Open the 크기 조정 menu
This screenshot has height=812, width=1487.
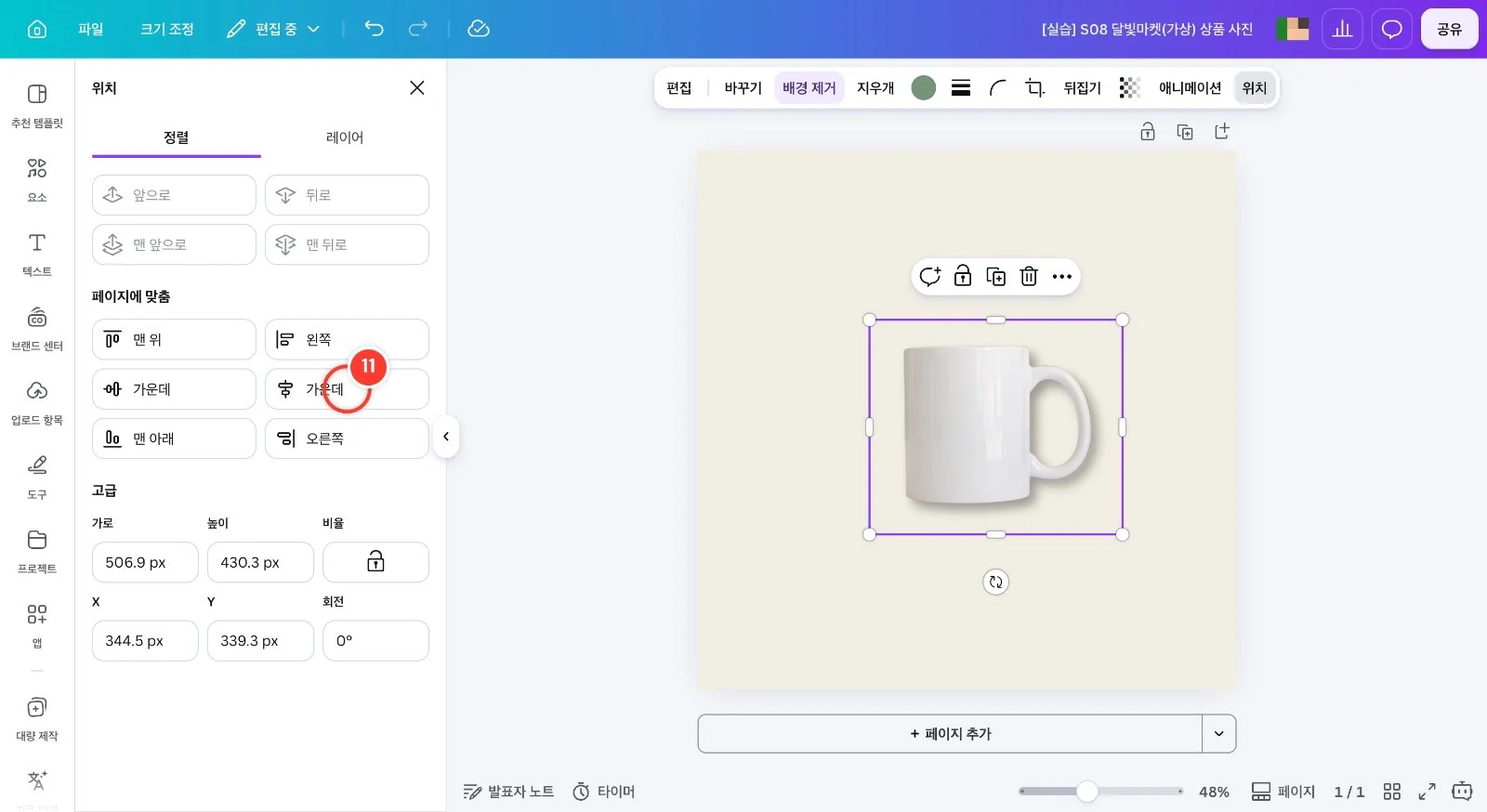(x=167, y=29)
